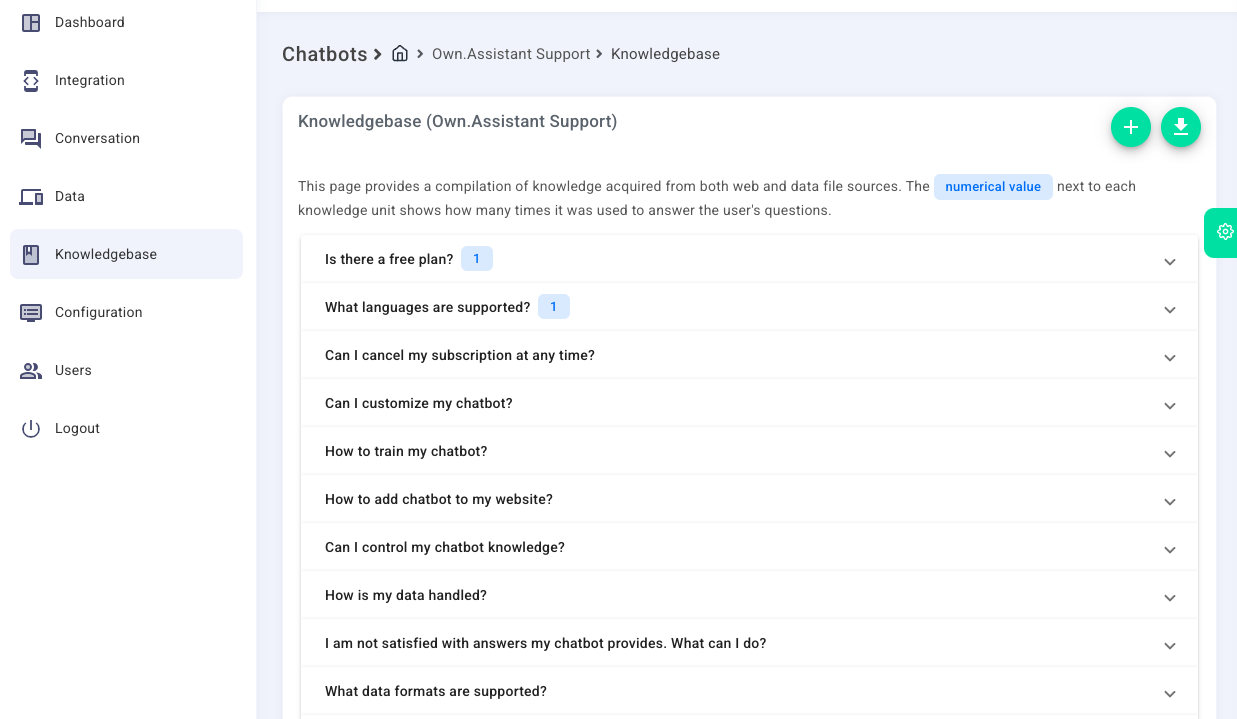Image resolution: width=1237 pixels, height=719 pixels.
Task: Click the Dashboard sidebar icon
Action: tap(31, 22)
